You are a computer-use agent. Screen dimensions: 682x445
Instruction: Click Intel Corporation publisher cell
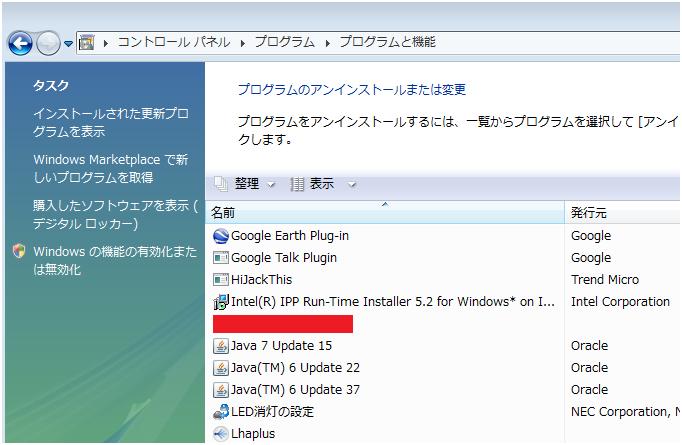coord(620,301)
